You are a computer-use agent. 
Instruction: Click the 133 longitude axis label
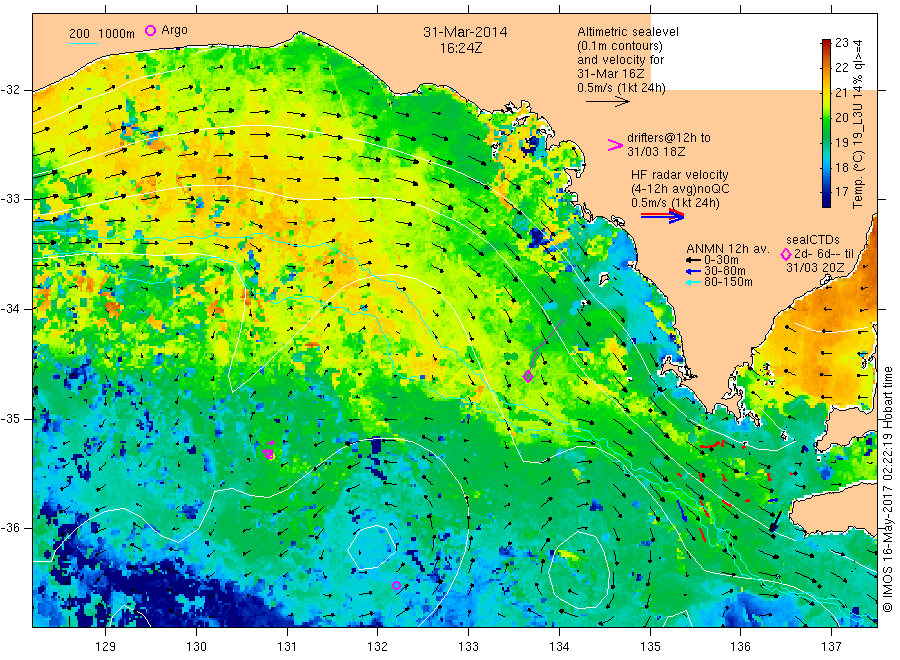tap(468, 647)
